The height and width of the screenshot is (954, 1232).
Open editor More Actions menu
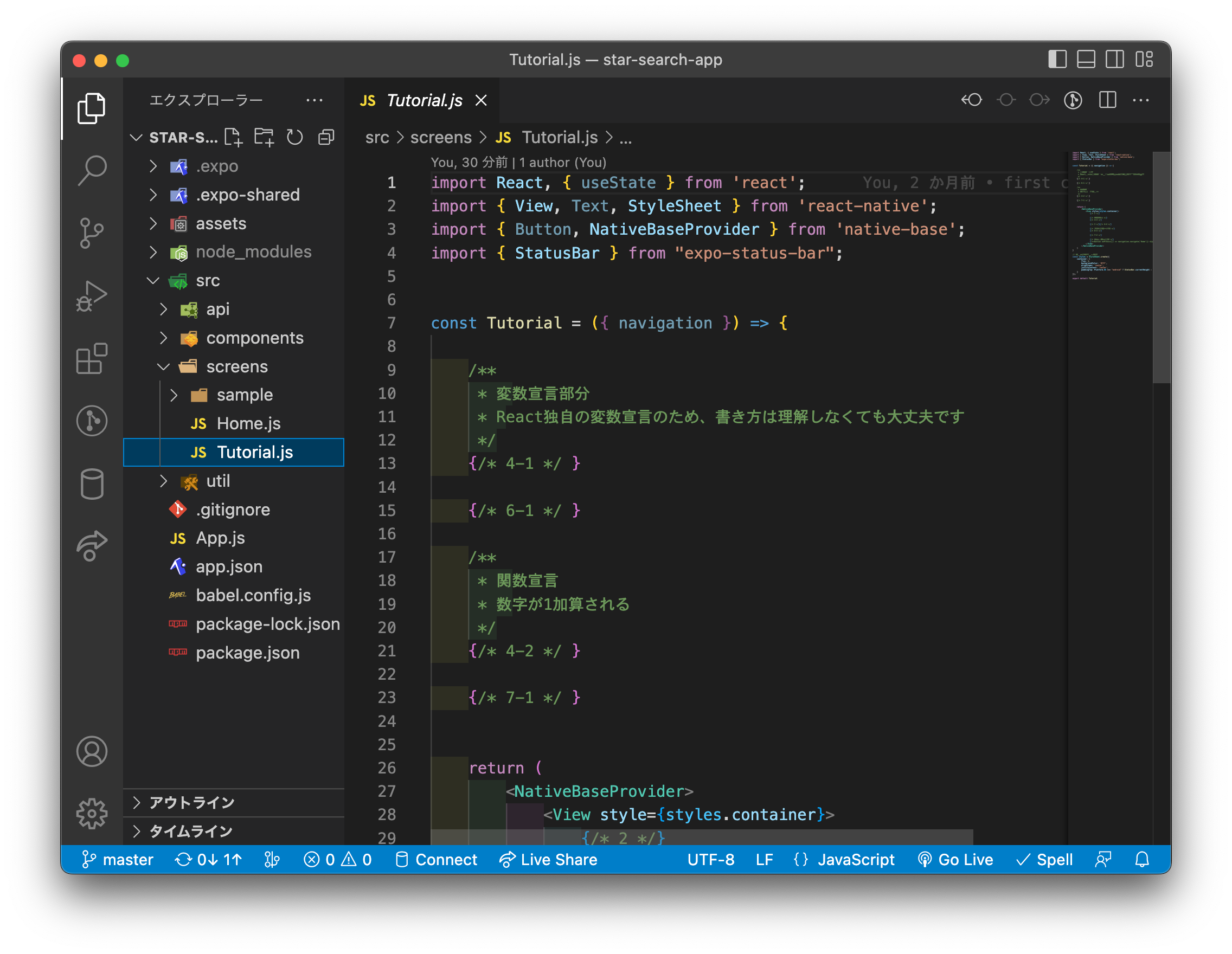coord(1140,100)
